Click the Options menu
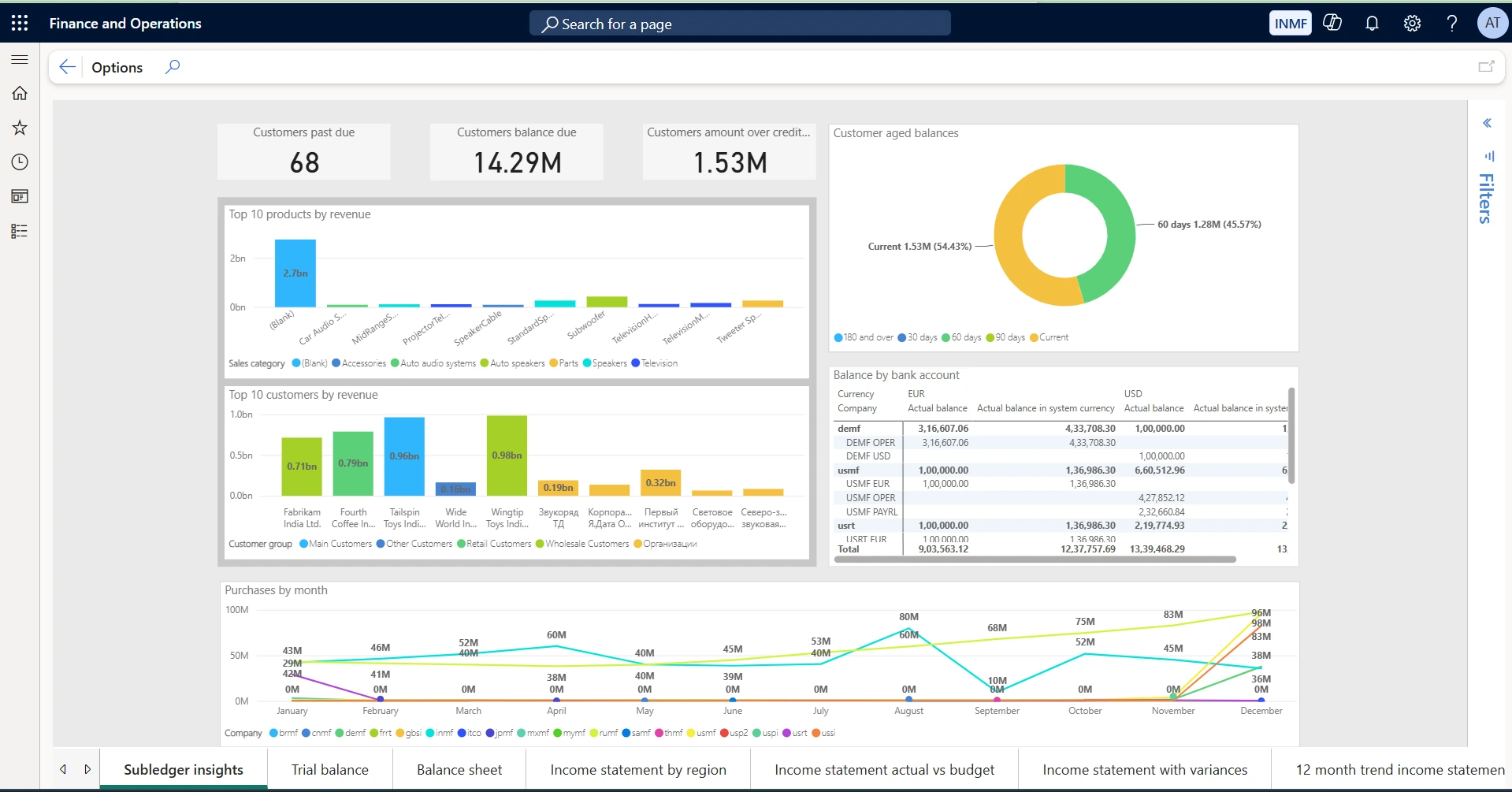1512x792 pixels. (x=117, y=67)
